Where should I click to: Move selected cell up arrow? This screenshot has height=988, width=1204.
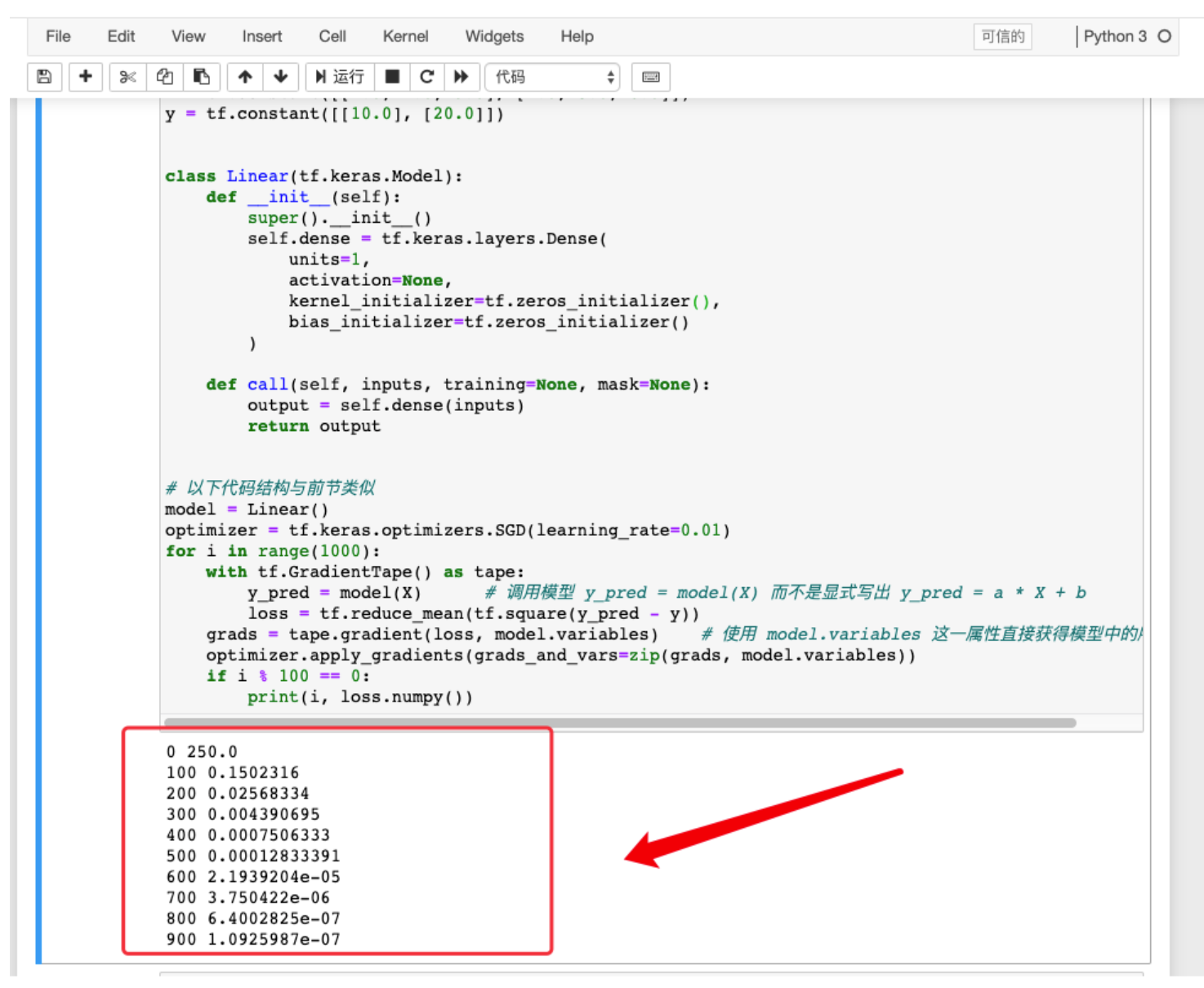[x=245, y=77]
